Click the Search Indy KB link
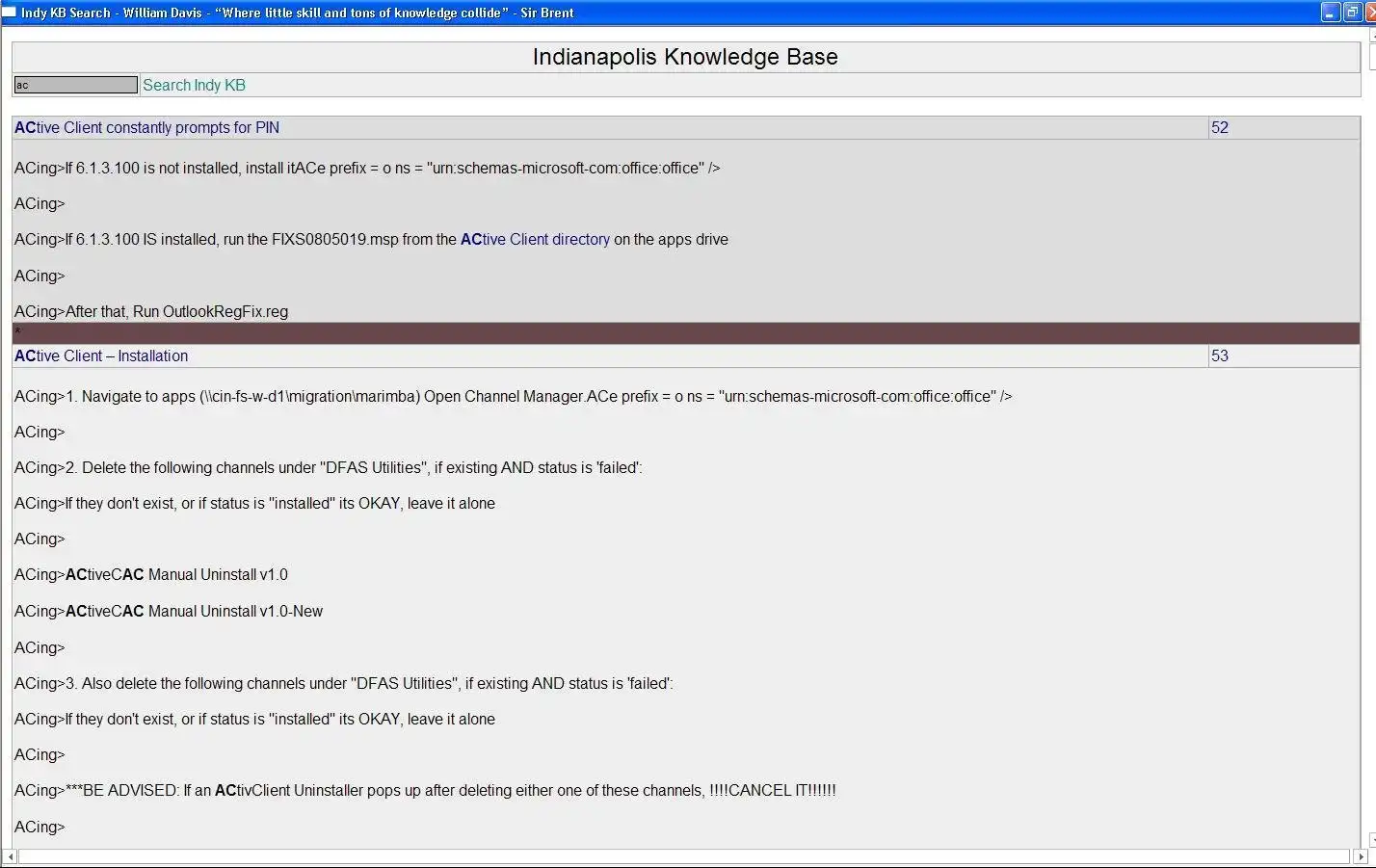 coord(194,85)
